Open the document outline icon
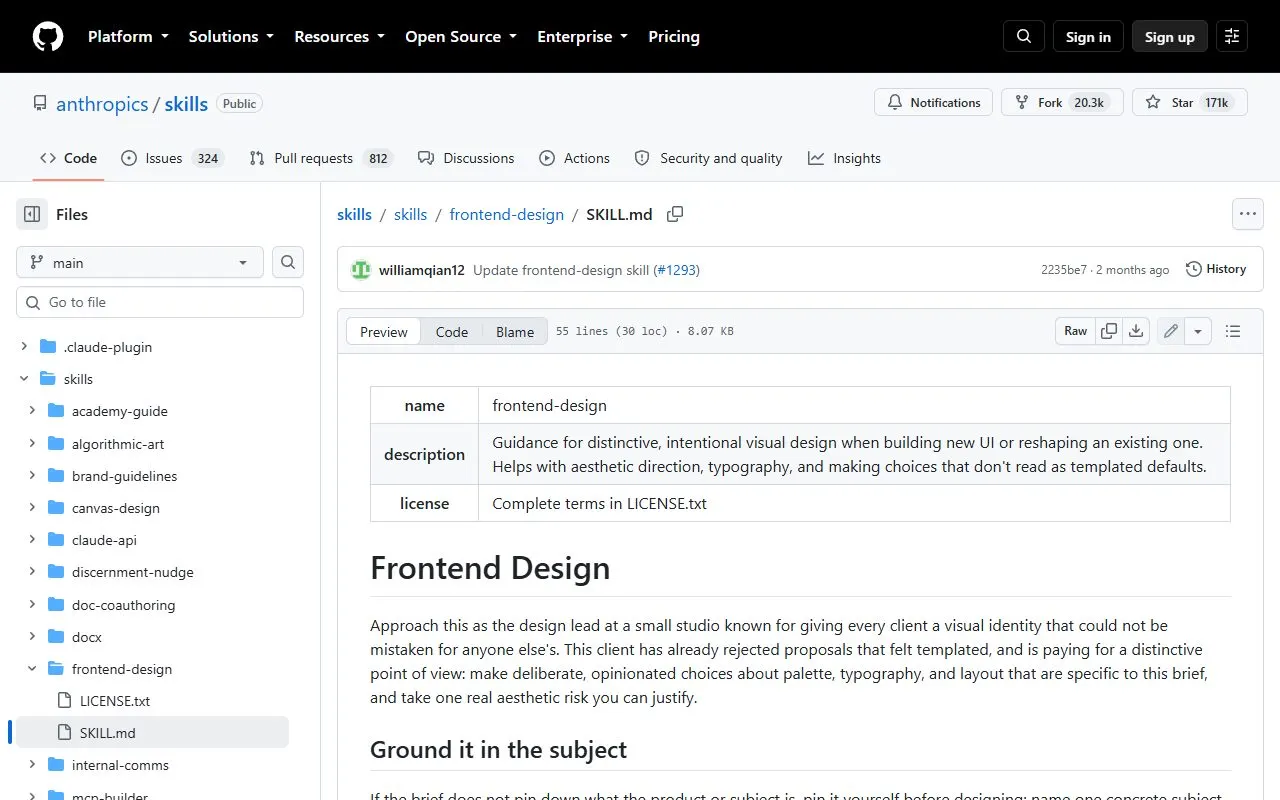This screenshot has height=800, width=1280. pos(1233,331)
